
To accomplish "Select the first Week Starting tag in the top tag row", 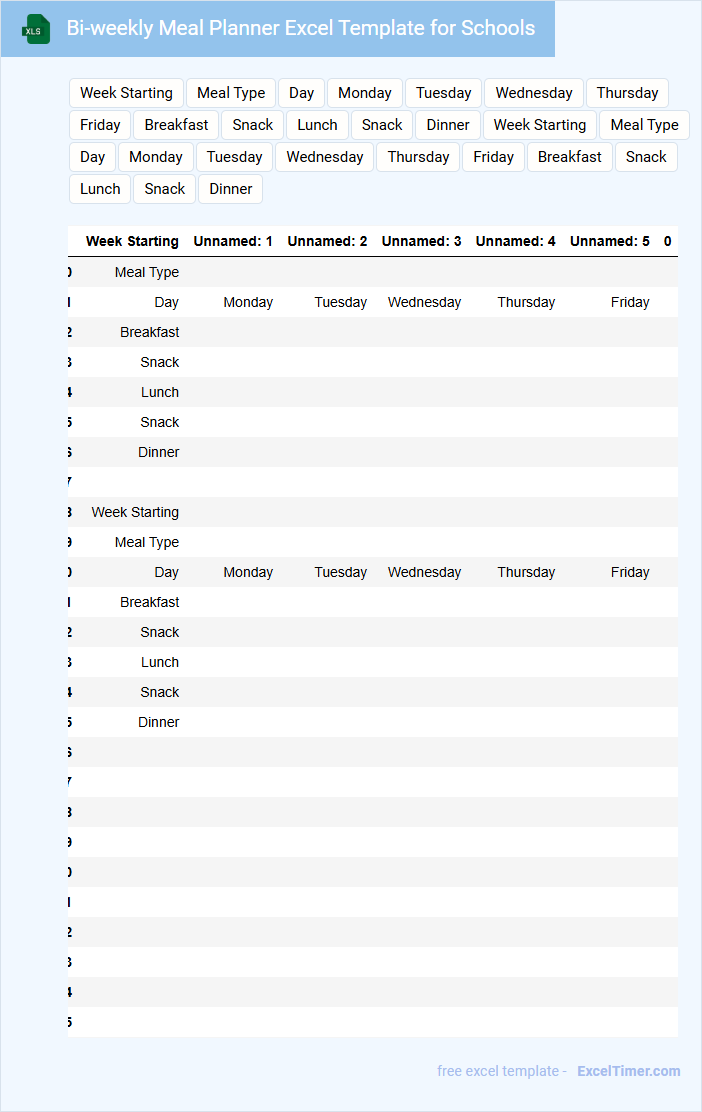I will [x=126, y=93].
